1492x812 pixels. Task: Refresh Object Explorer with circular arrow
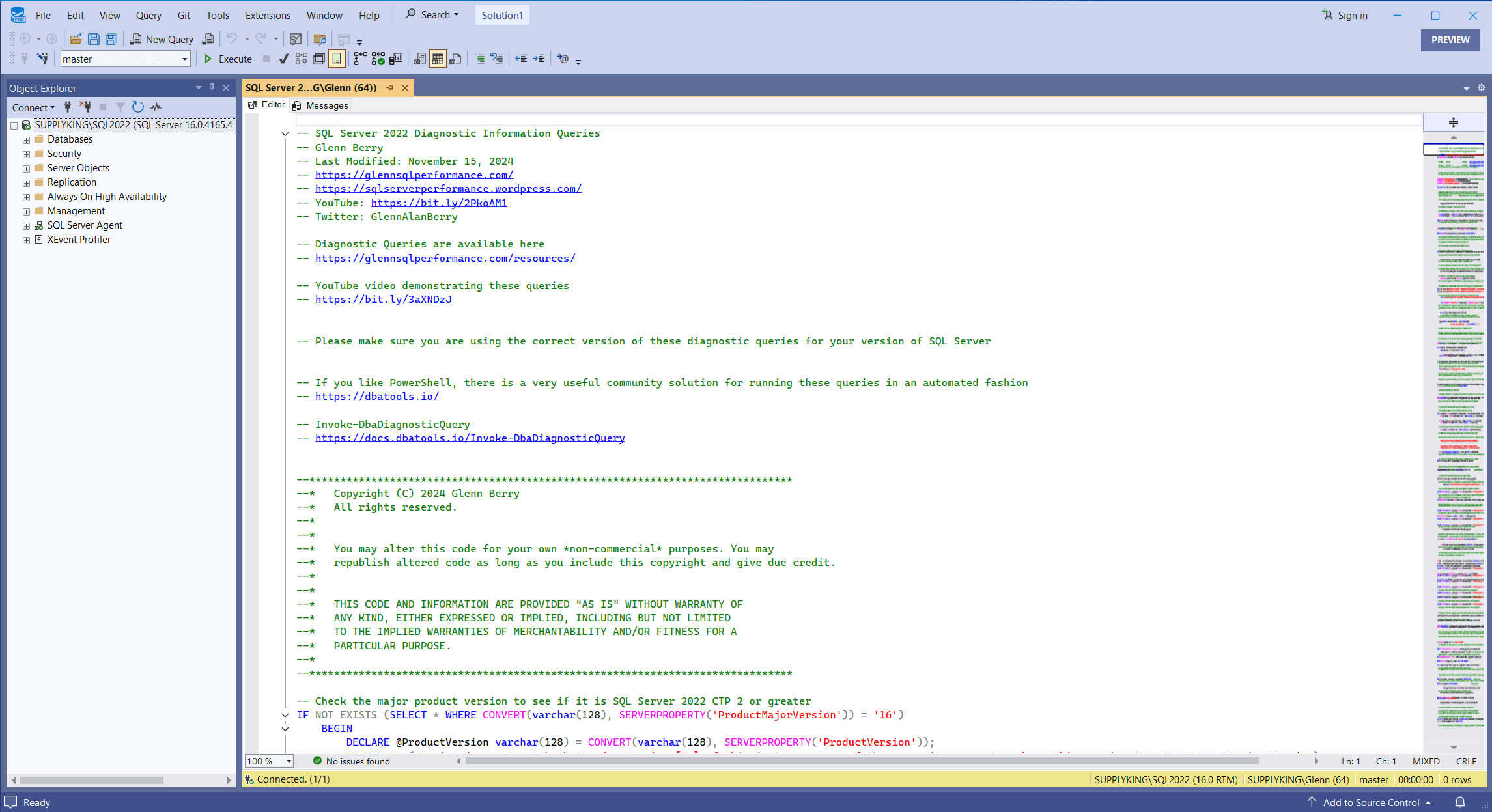point(137,107)
